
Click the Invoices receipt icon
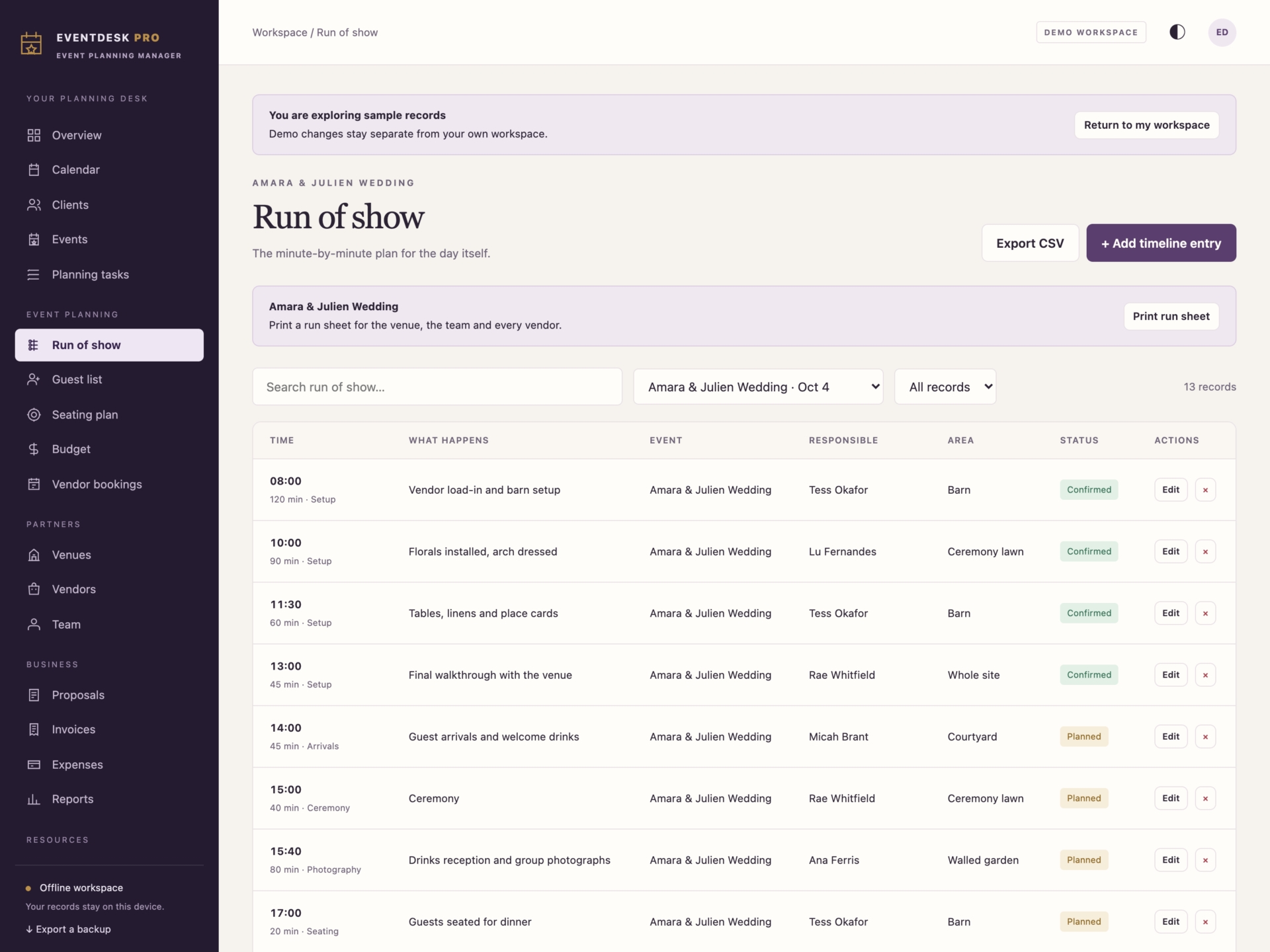34,729
